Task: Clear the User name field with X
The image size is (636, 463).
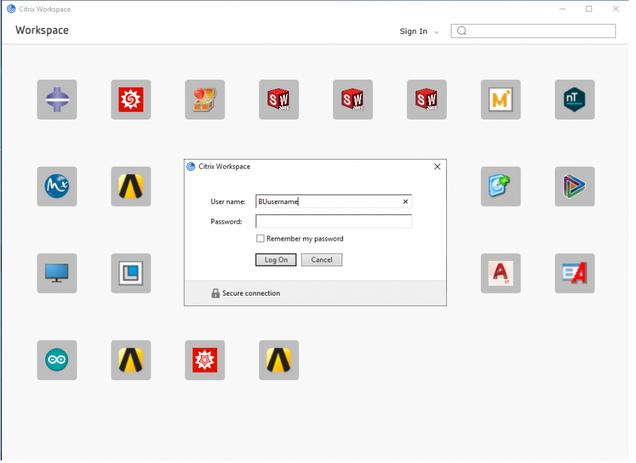Action: tap(405, 202)
